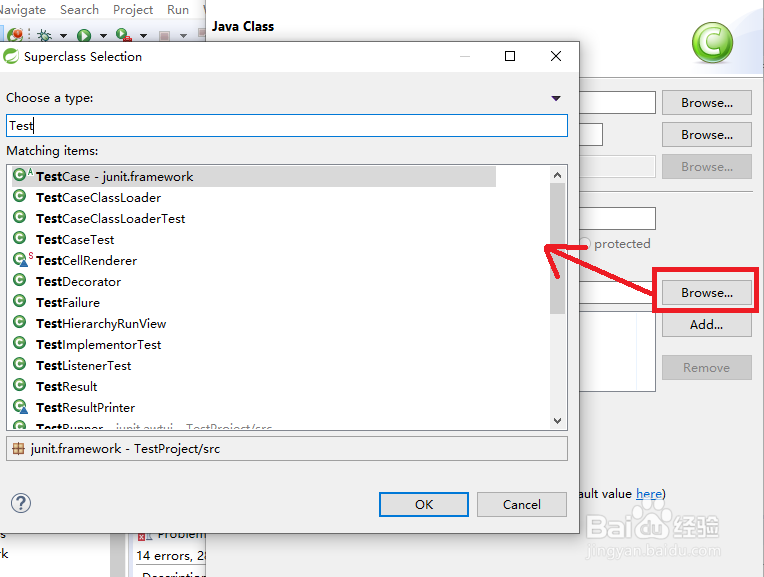Click the help question mark icon
Screen dimensions: 764x577
pyautogui.click(x=21, y=503)
